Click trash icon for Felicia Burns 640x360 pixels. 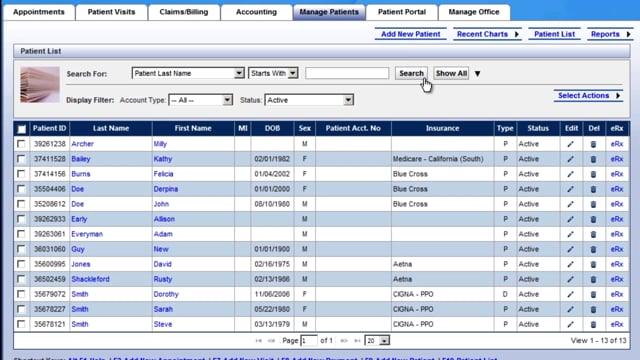[593, 174]
